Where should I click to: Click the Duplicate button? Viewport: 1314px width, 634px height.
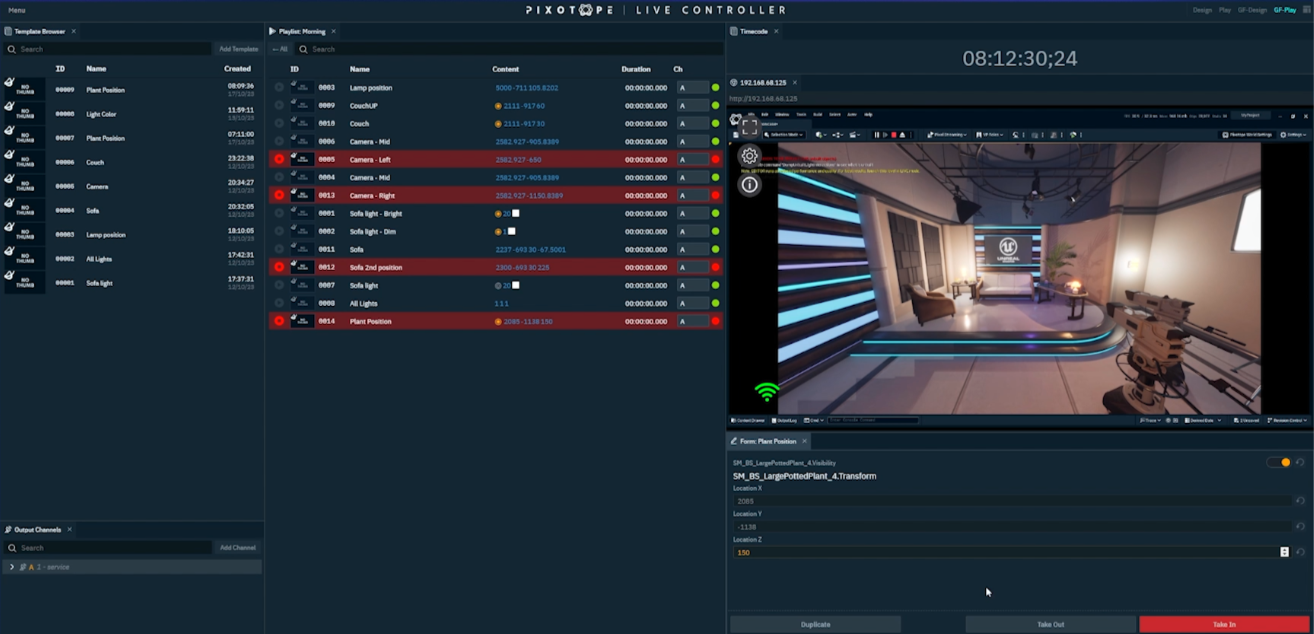pos(815,624)
